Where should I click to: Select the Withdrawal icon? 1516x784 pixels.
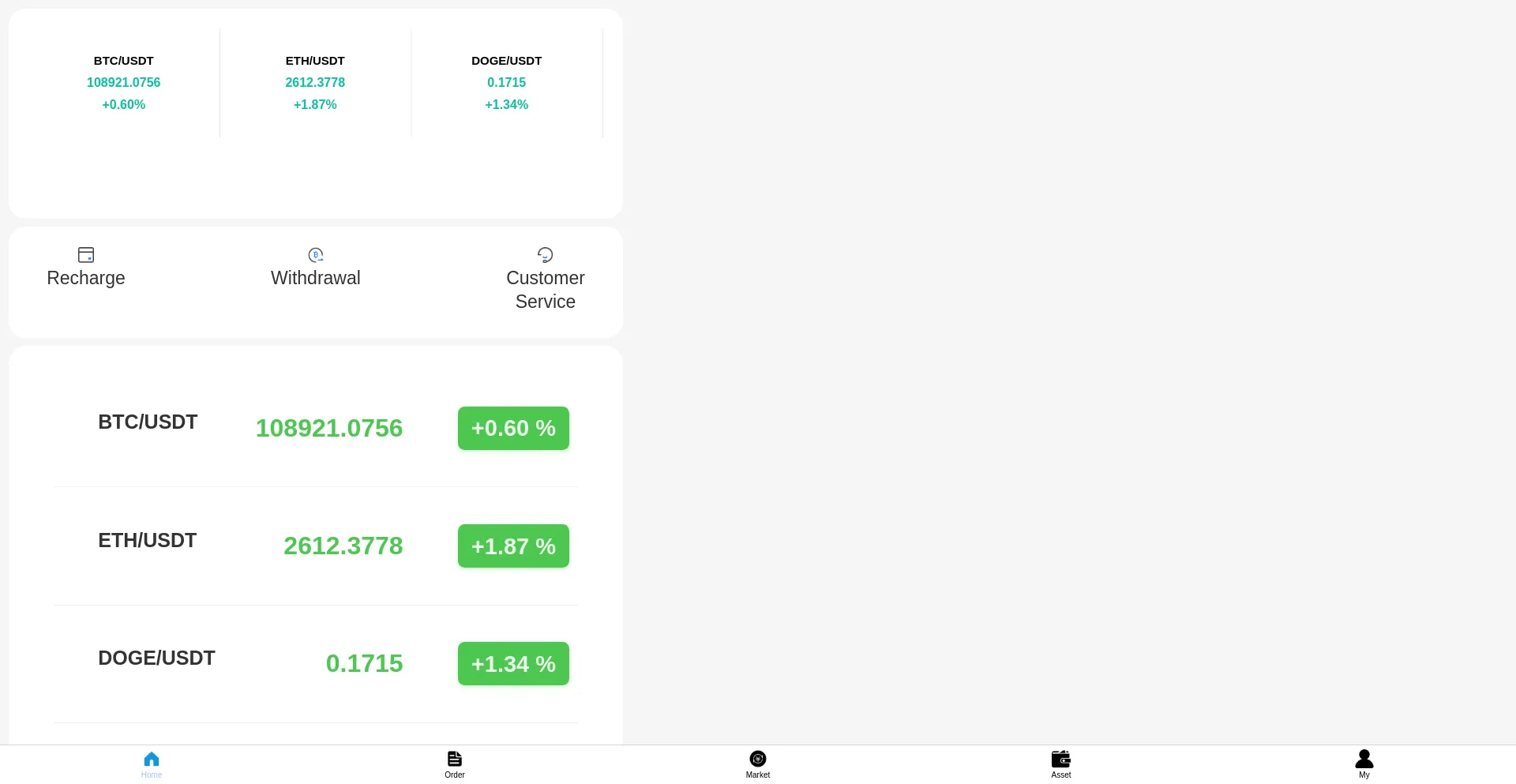(315, 254)
